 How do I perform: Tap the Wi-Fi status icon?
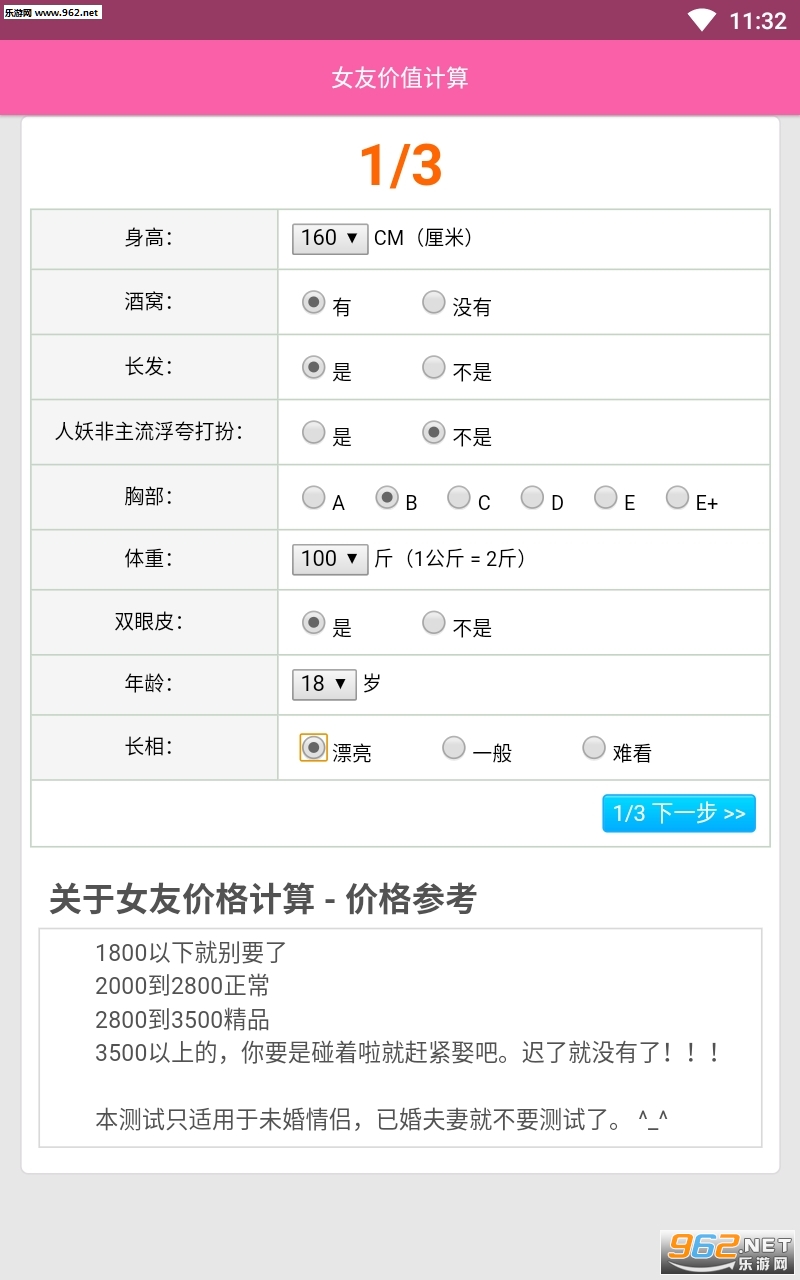tap(702, 20)
